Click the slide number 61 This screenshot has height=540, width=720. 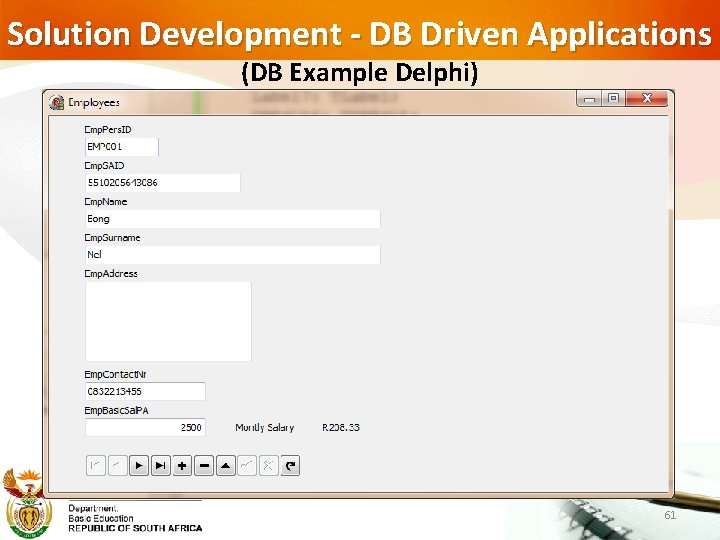click(670, 515)
